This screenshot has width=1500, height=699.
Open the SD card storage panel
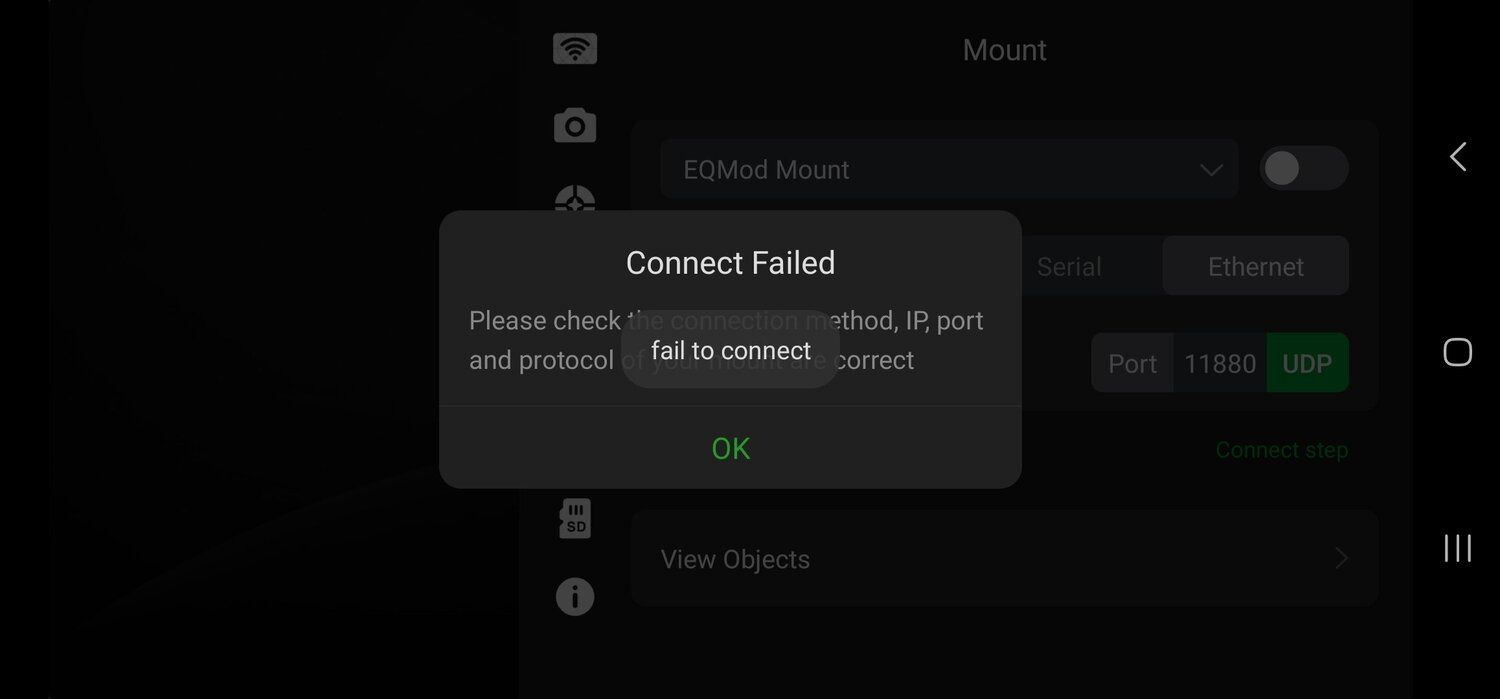tap(575, 518)
